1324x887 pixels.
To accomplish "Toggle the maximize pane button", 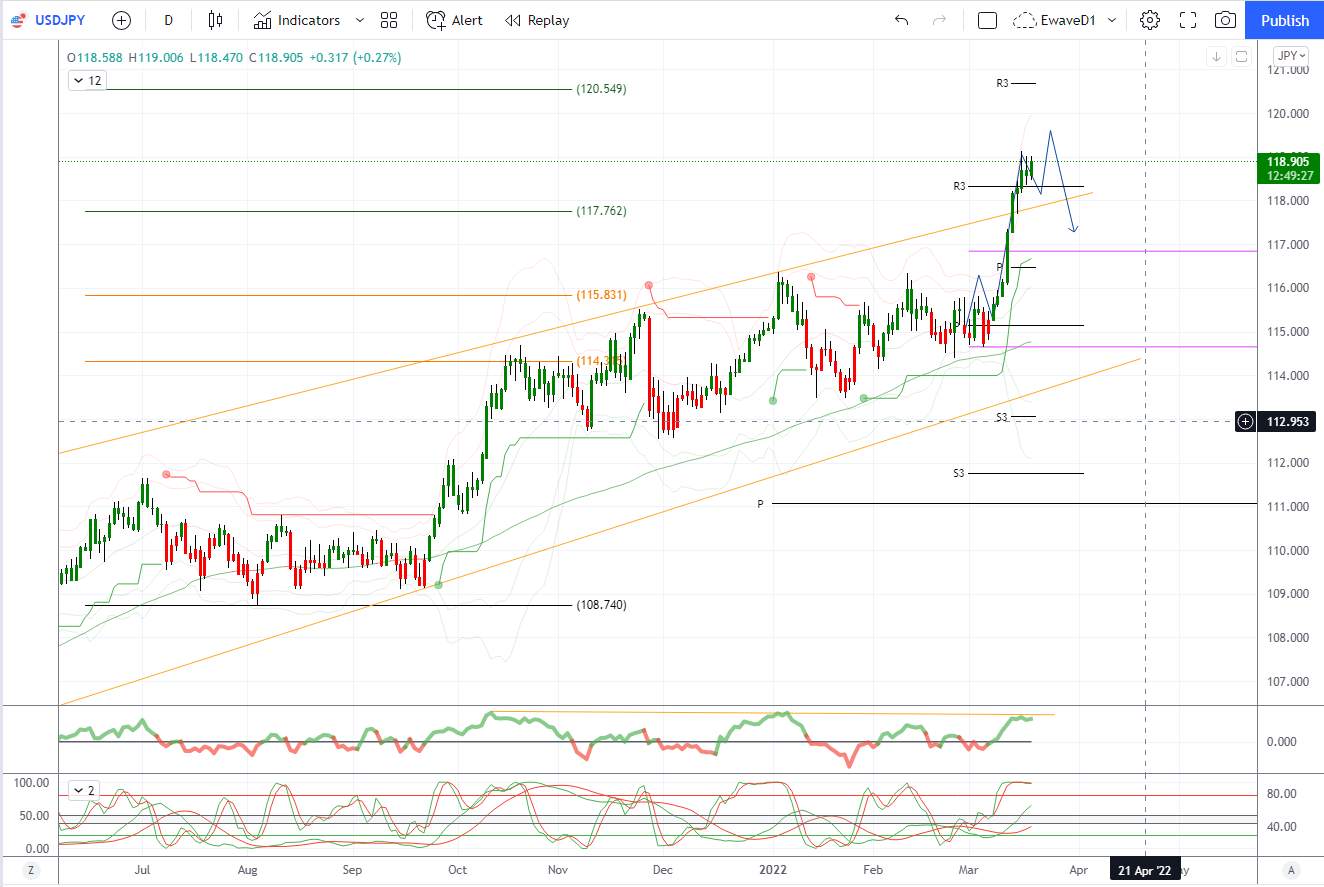I will (x=1241, y=56).
